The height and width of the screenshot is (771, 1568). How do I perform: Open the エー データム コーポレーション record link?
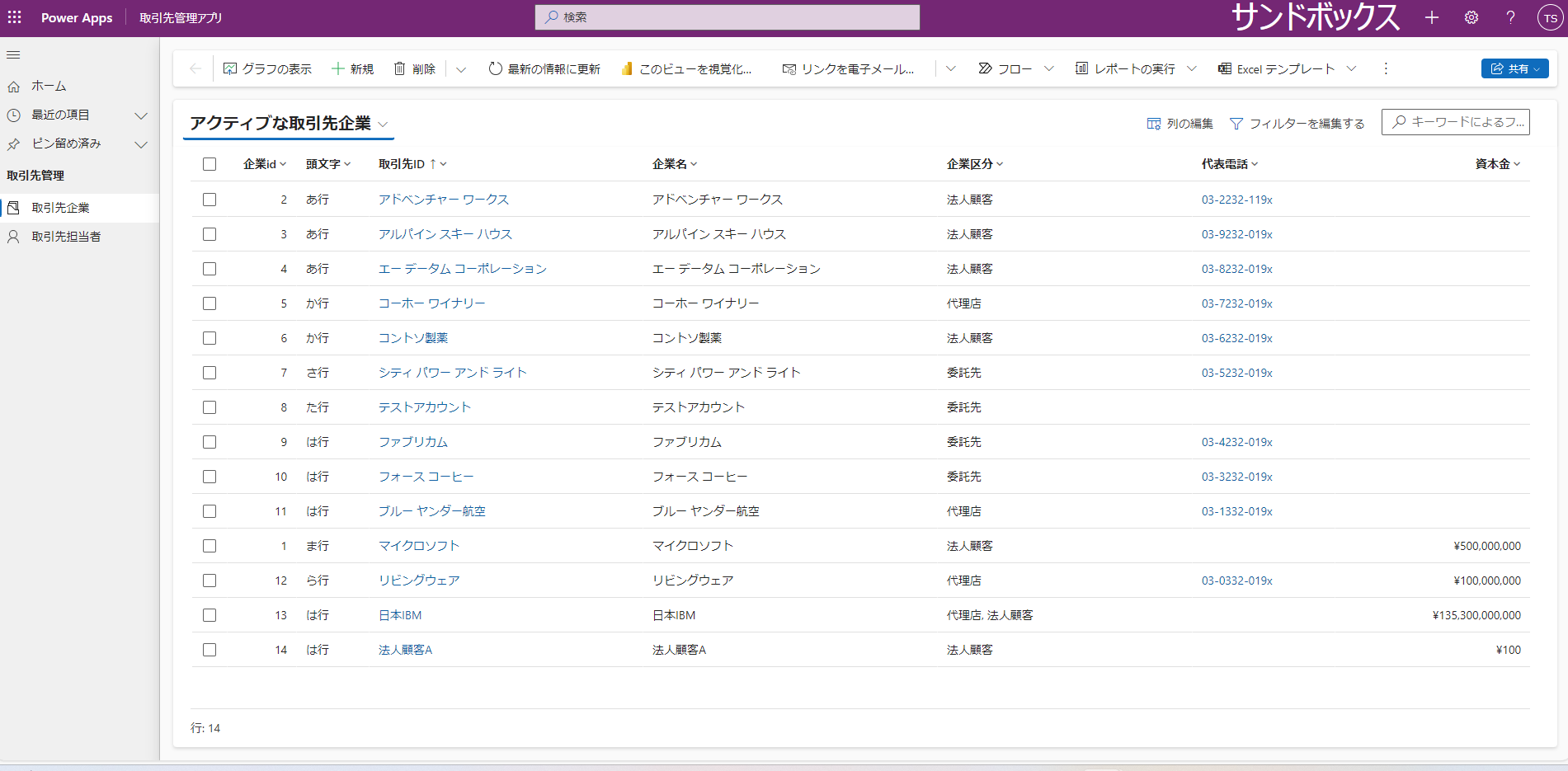tap(463, 269)
